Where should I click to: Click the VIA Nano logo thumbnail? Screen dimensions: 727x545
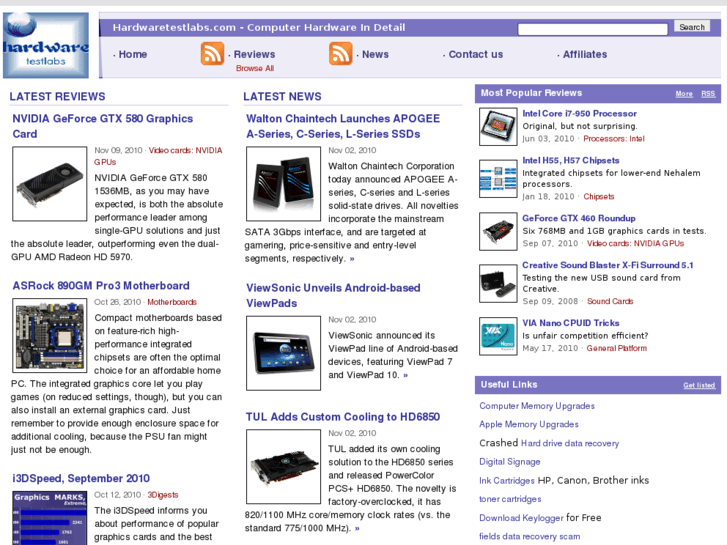pyautogui.click(x=498, y=336)
